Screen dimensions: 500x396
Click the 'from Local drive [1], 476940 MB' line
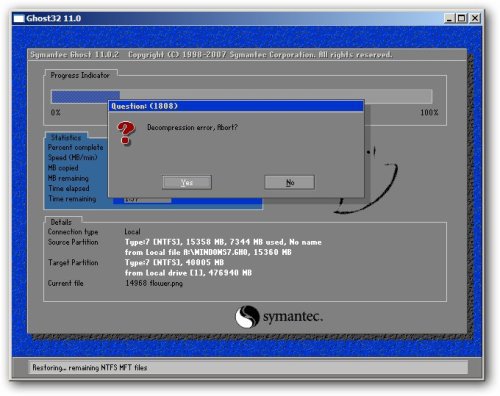pyautogui.click(x=188, y=273)
